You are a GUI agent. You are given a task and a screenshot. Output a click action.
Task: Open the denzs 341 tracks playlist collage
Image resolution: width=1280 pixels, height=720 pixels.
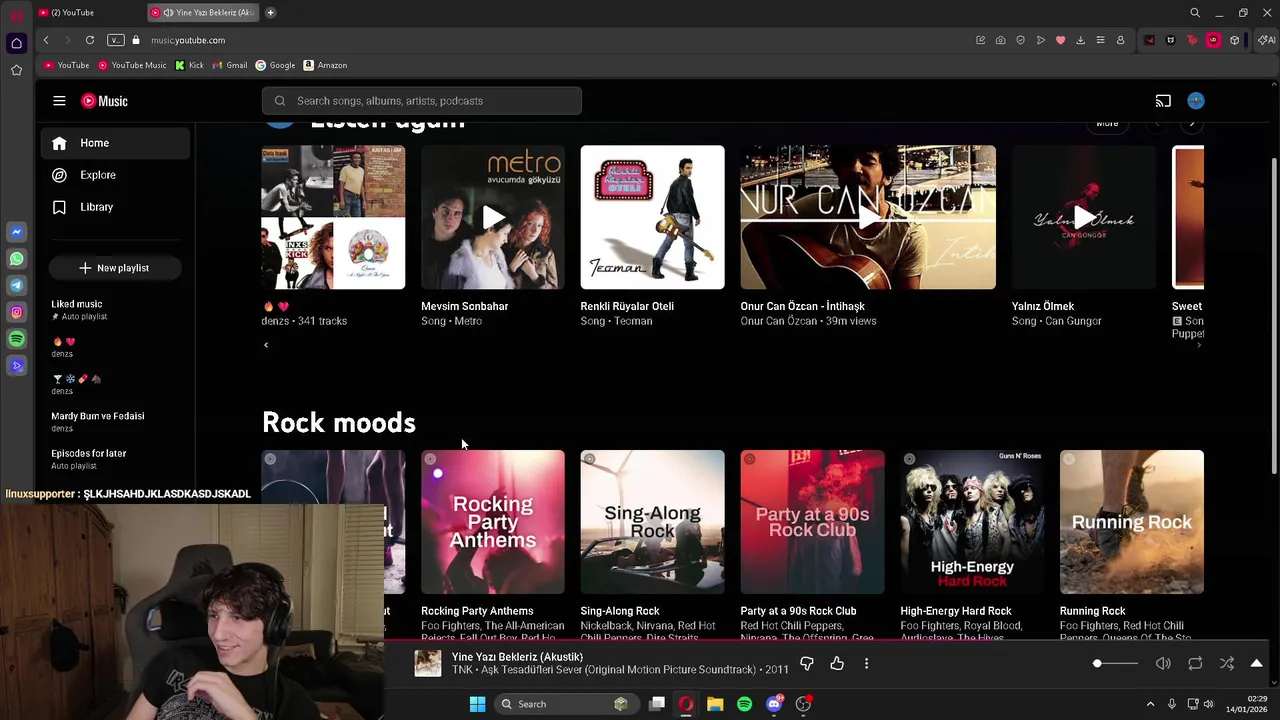[x=333, y=217]
